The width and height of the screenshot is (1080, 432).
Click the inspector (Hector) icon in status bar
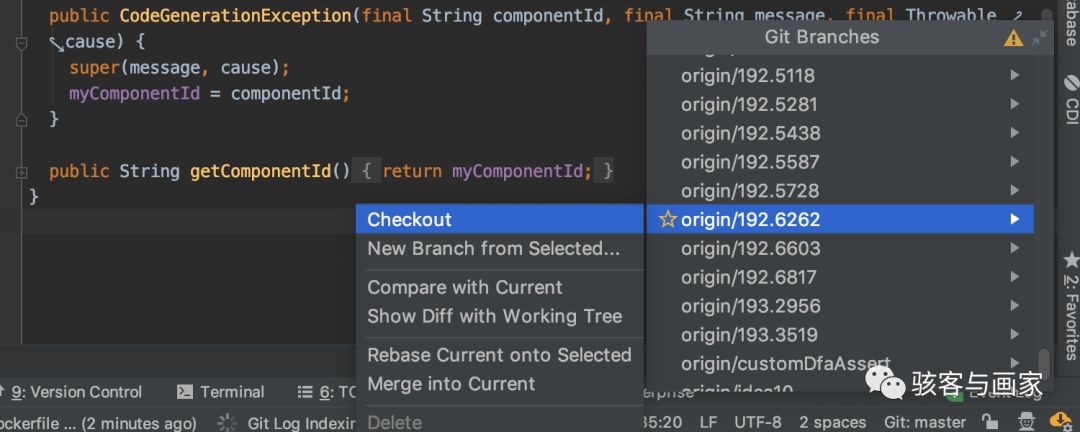pyautogui.click(x=1026, y=422)
